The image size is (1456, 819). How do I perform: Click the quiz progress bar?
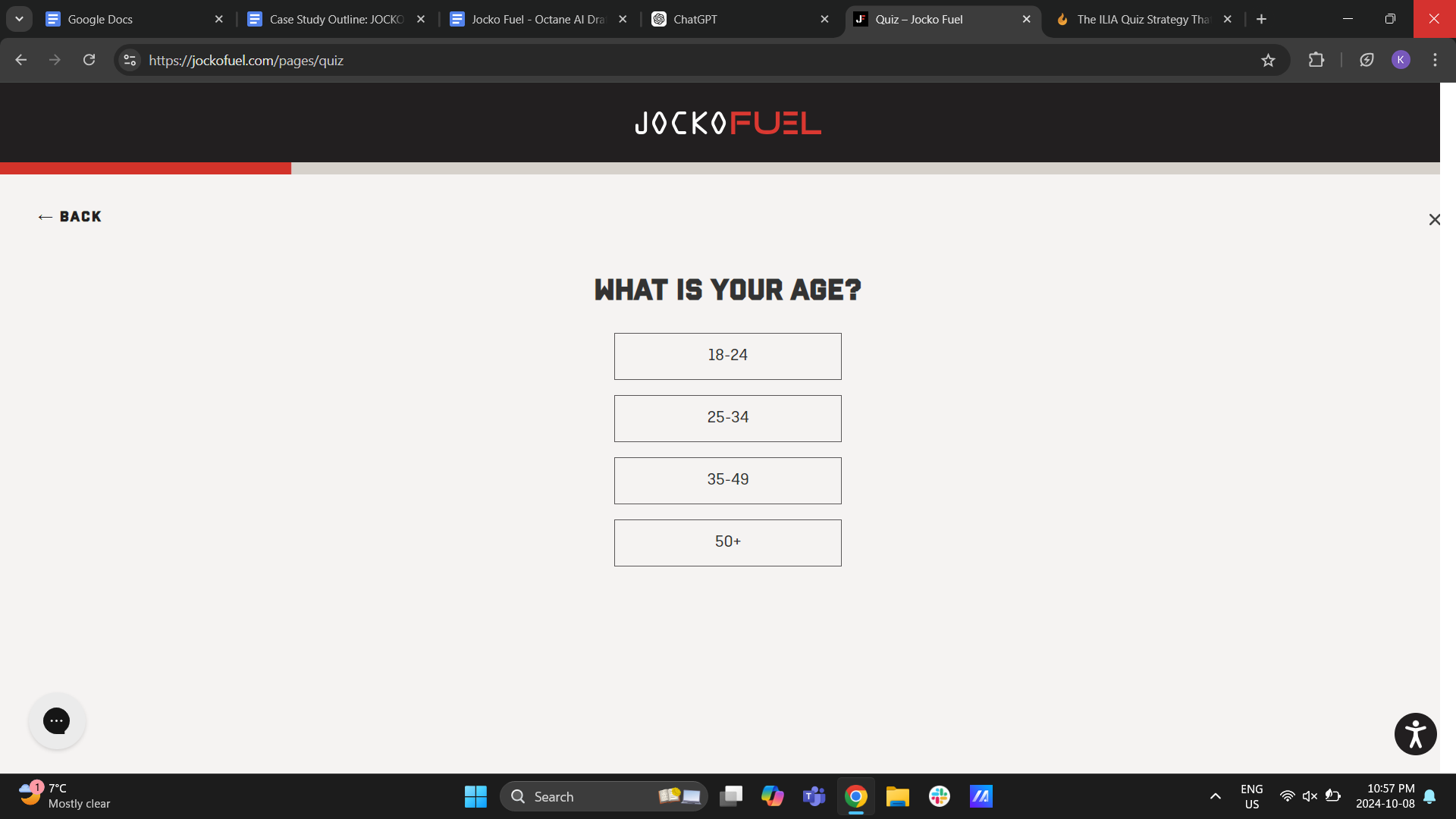point(145,168)
